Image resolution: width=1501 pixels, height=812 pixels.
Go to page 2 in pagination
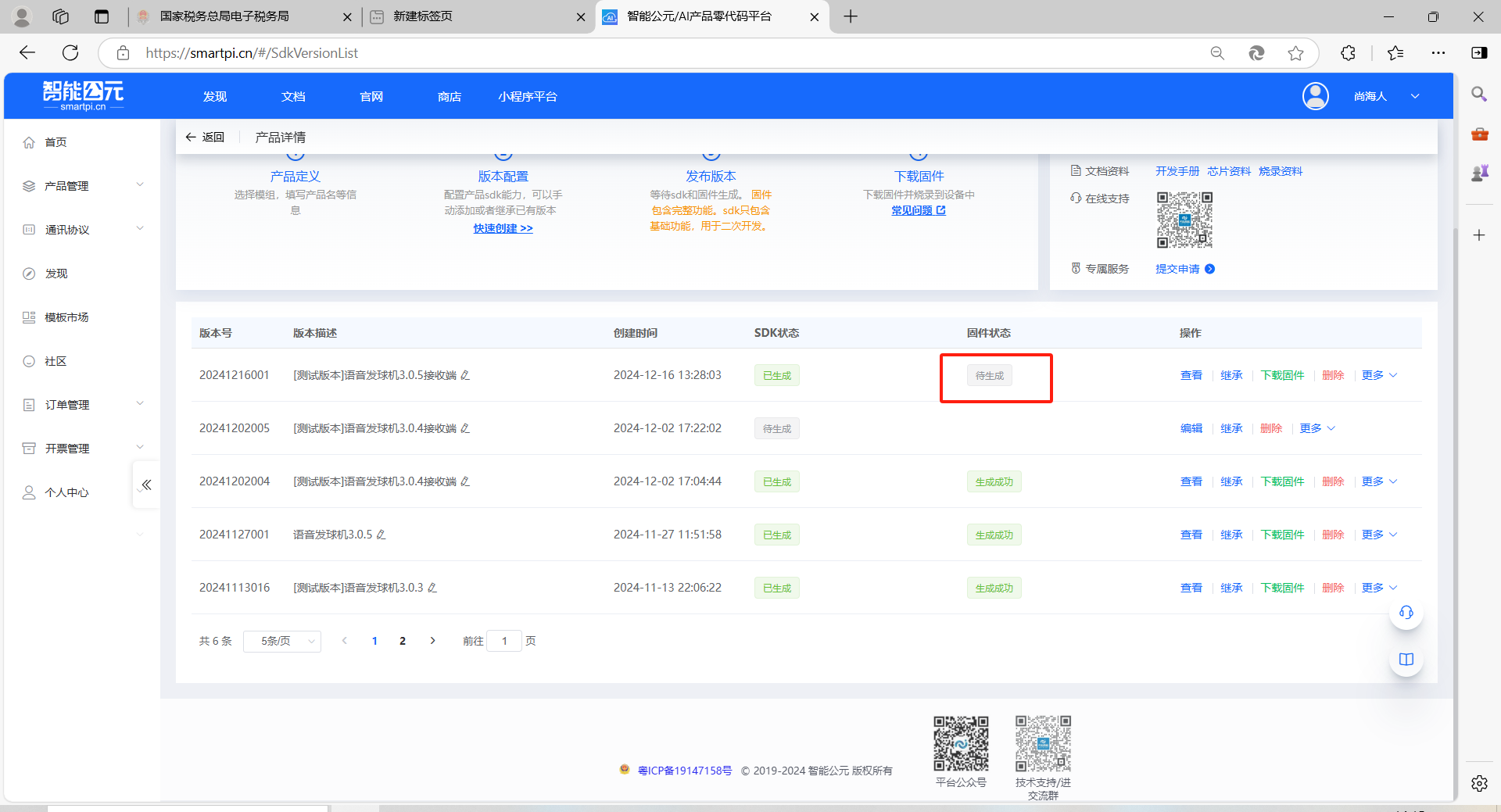pos(403,641)
